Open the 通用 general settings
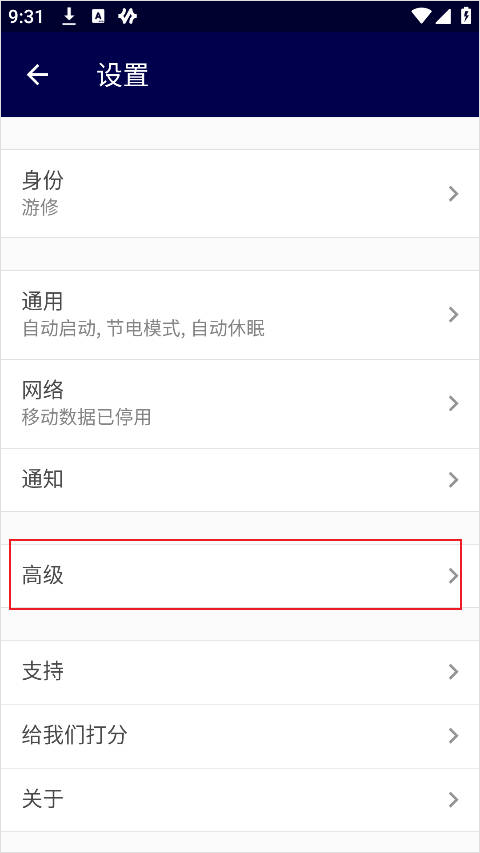Image resolution: width=480 pixels, height=853 pixels. (x=240, y=315)
